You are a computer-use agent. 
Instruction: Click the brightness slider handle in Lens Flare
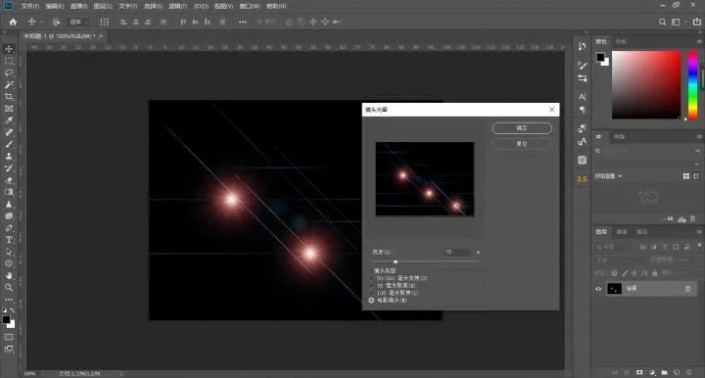point(395,262)
